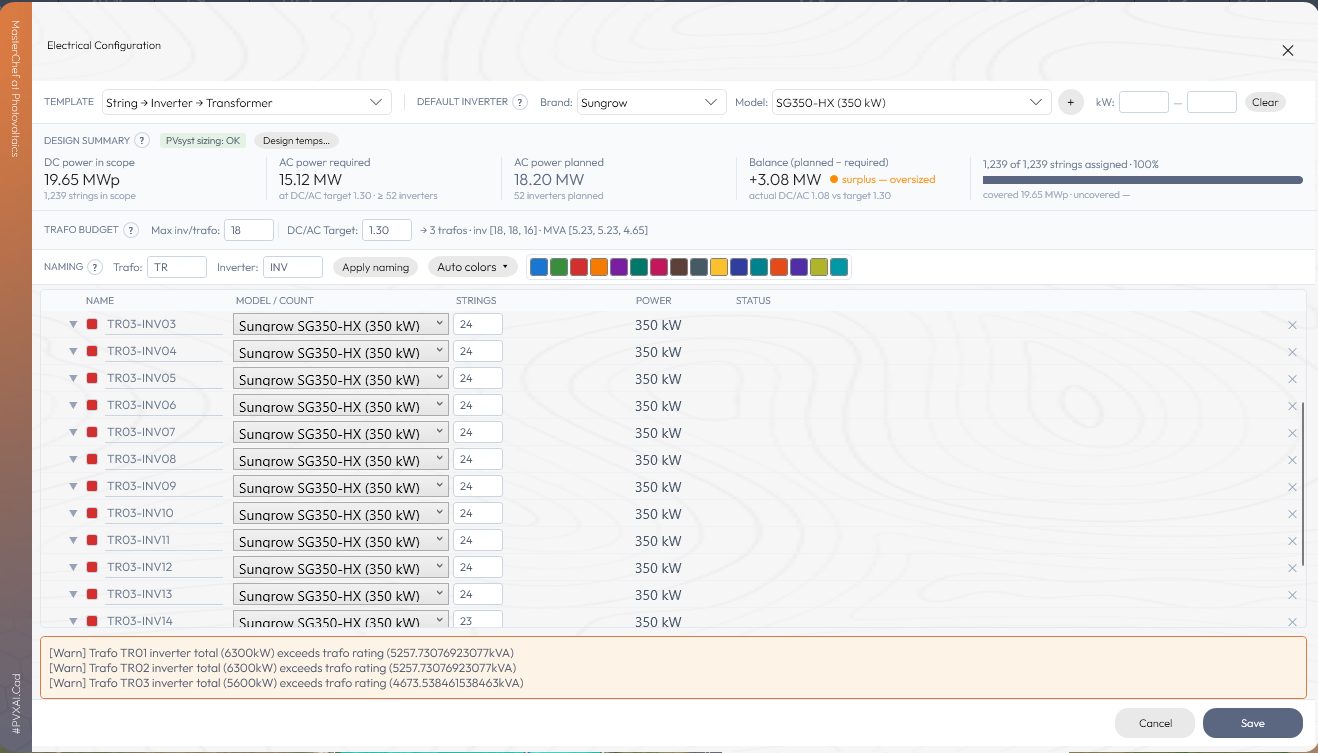The width and height of the screenshot is (1318, 753).
Task: Click the Max inv/trafo field showing 18
Action: [x=249, y=230]
